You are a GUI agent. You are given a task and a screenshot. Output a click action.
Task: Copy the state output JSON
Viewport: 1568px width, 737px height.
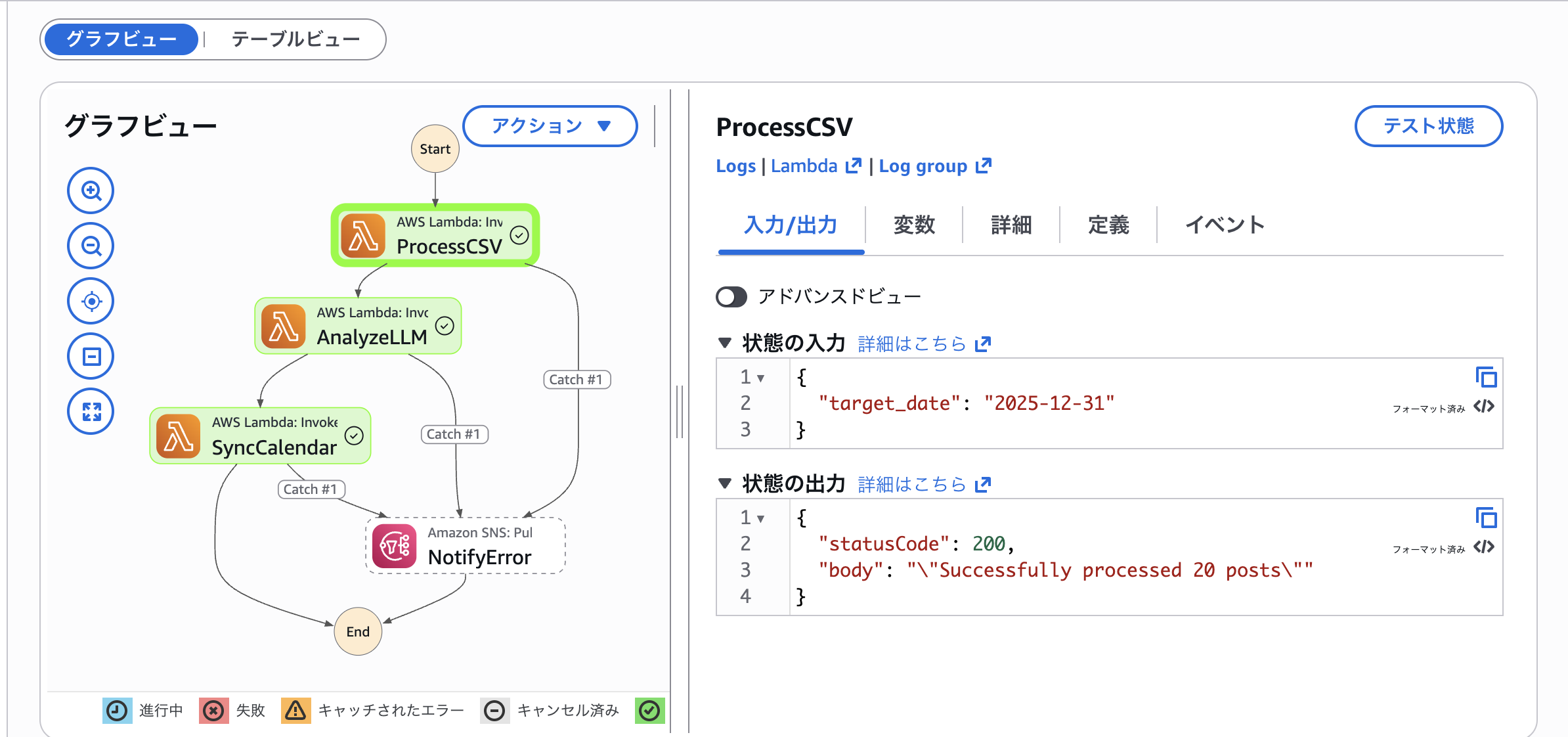(x=1485, y=518)
